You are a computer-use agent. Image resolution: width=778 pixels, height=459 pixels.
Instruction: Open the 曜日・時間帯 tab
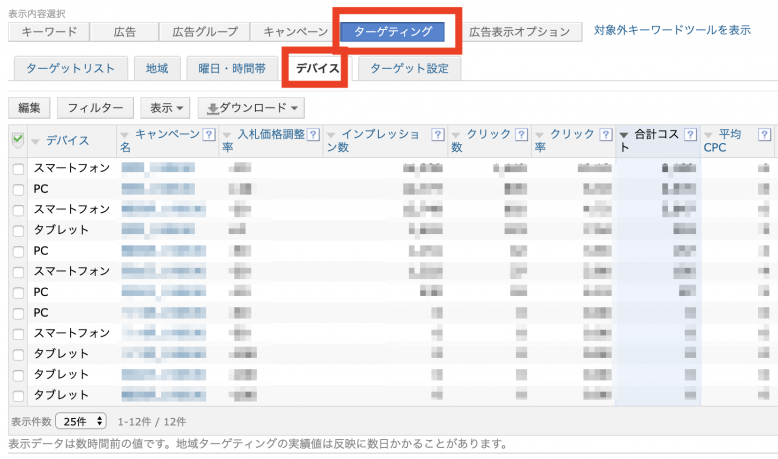231,68
